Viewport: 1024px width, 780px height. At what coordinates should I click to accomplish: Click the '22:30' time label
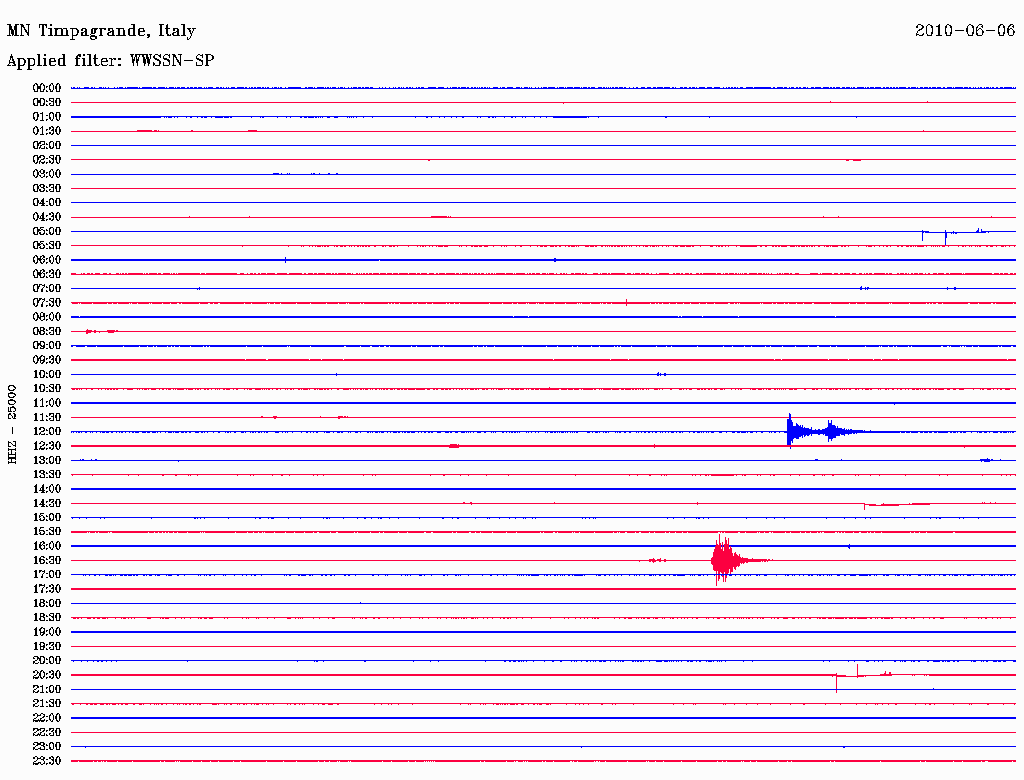pyautogui.click(x=47, y=732)
